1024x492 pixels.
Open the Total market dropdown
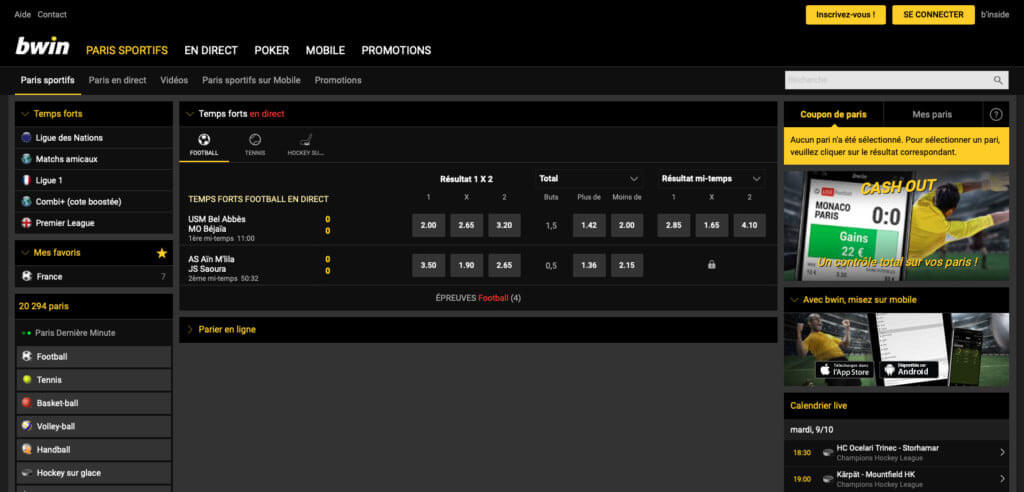[x=634, y=178]
